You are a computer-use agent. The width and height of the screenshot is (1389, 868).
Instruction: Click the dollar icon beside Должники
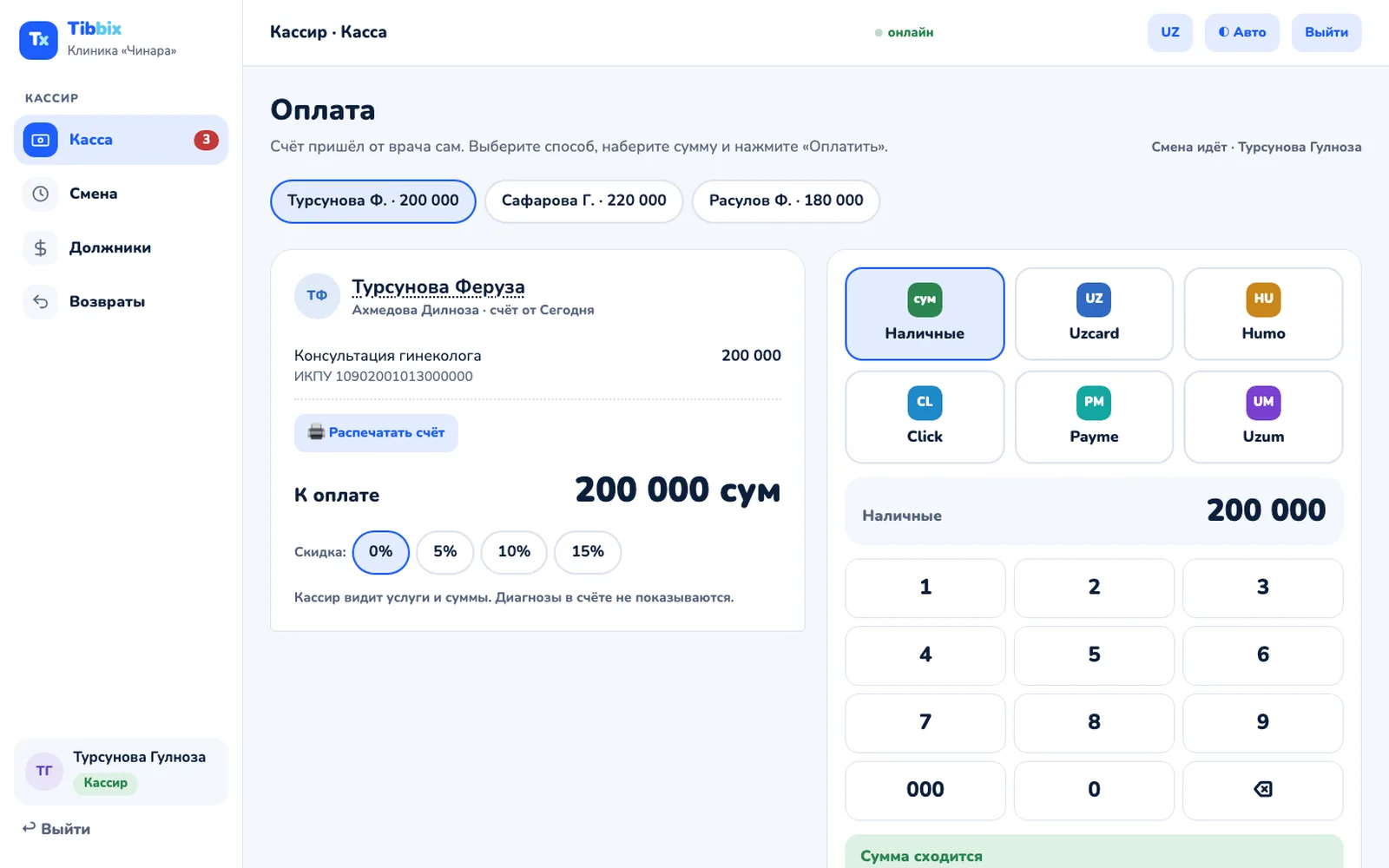[x=40, y=247]
